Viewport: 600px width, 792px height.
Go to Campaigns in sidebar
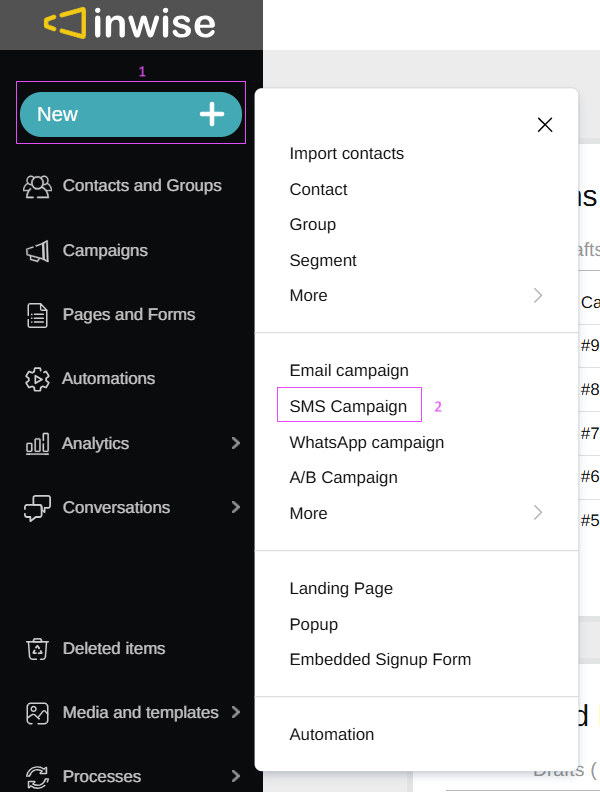pyautogui.click(x=105, y=251)
